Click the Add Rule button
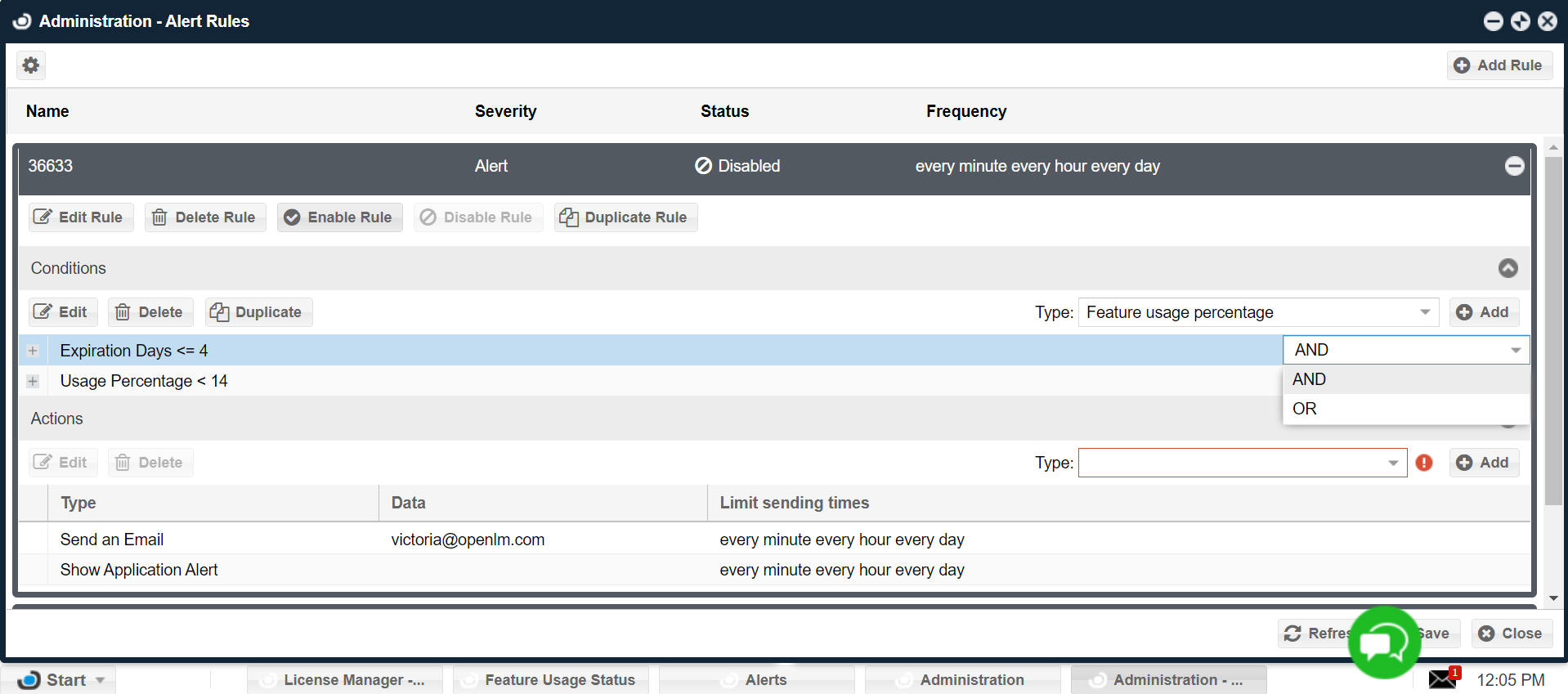 pos(1499,65)
